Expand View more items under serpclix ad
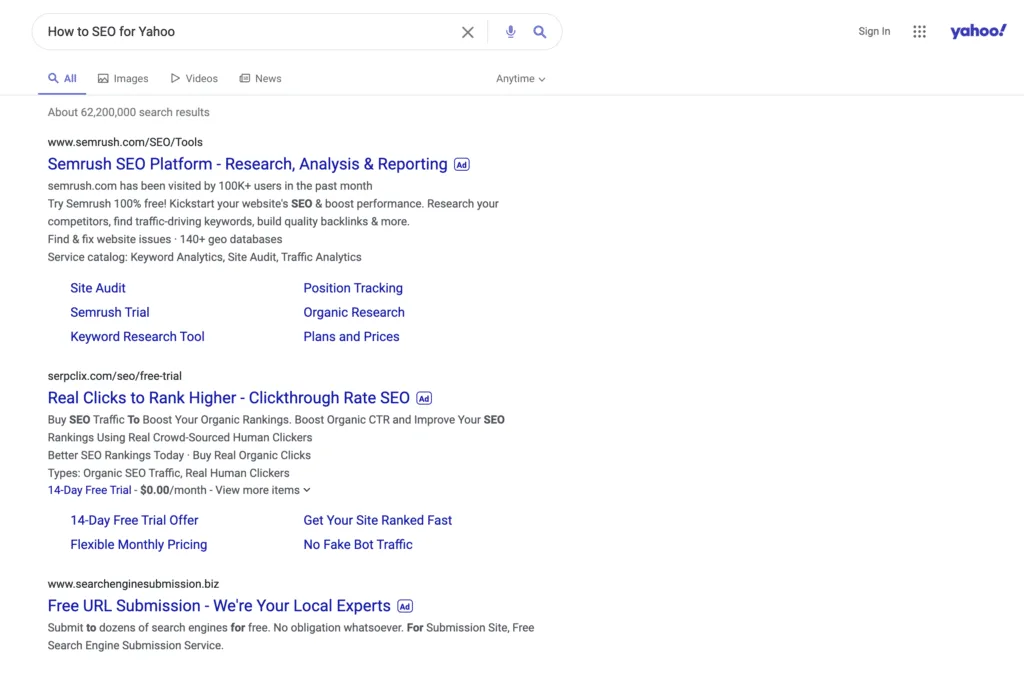The height and width of the screenshot is (678, 1024). [x=263, y=490]
